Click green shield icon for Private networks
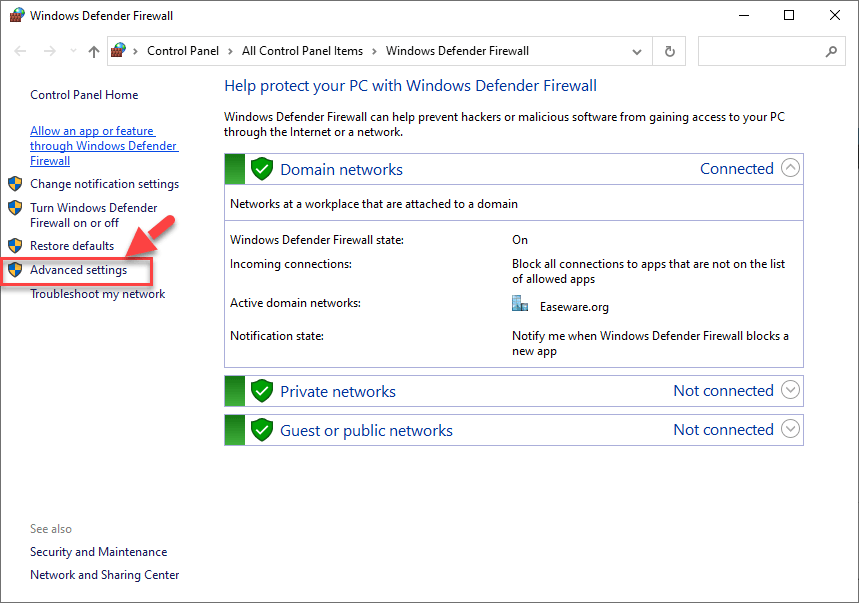Viewport: 859px width, 603px height. click(x=262, y=390)
